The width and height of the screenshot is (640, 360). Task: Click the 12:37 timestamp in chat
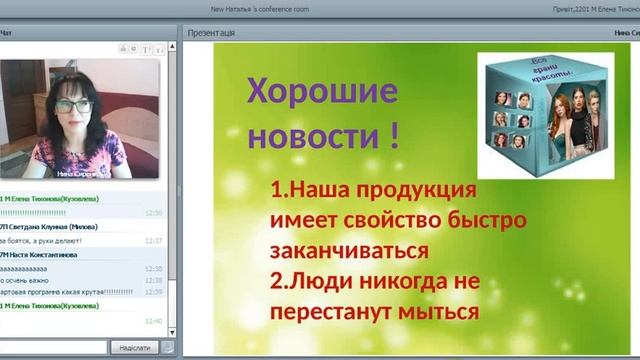(154, 241)
